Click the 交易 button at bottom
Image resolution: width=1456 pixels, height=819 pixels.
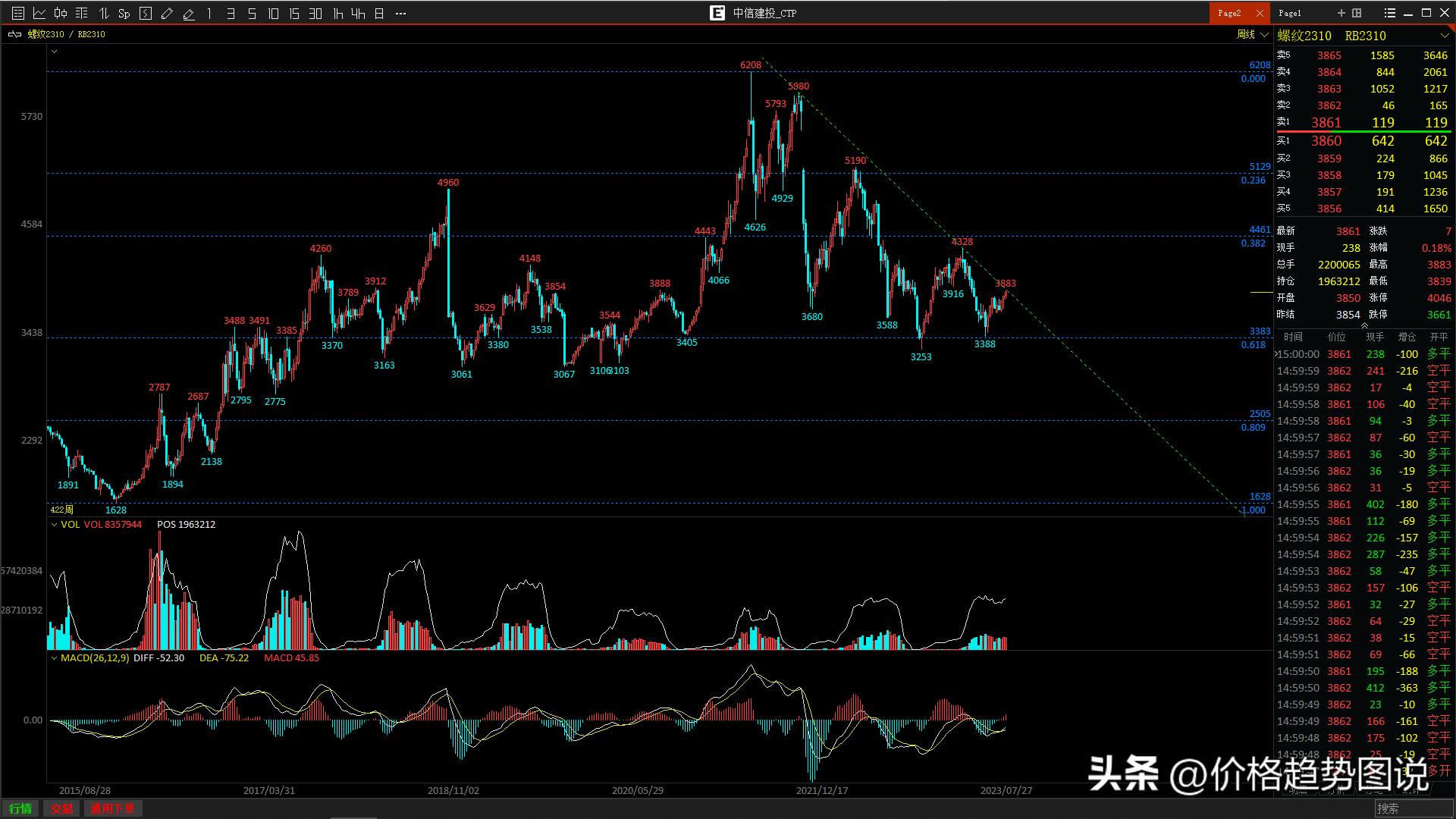(61, 808)
